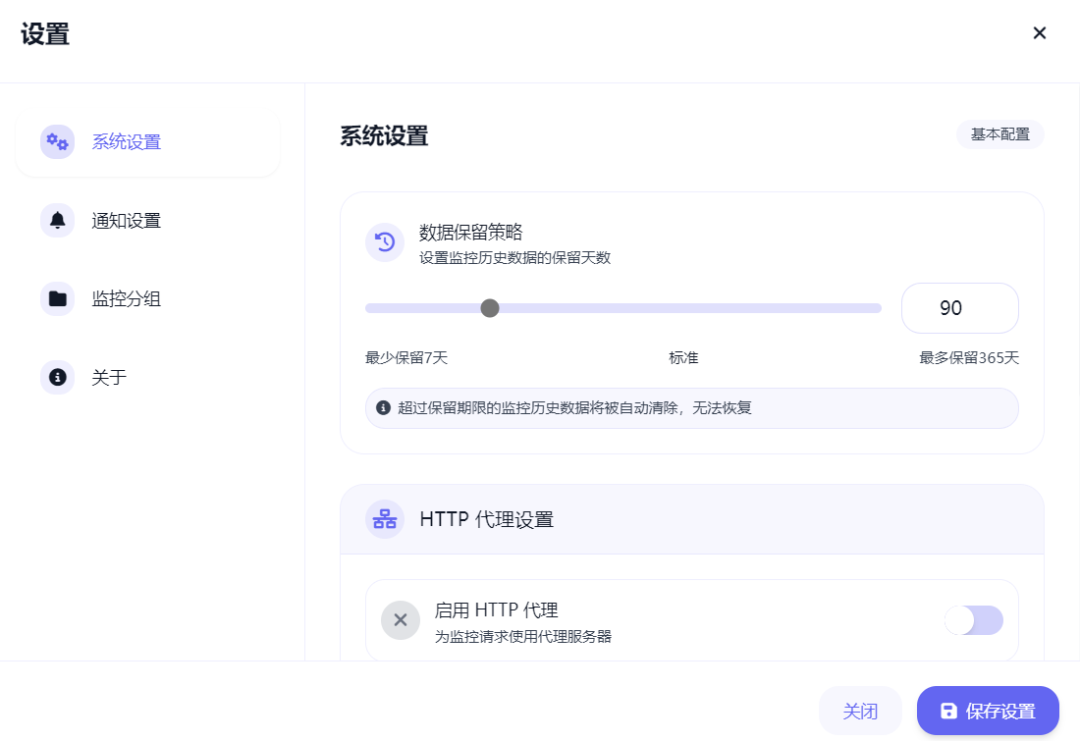This screenshot has width=1080, height=741.
Task: Switch to the 监控分组 tab
Action: pyautogui.click(x=126, y=298)
